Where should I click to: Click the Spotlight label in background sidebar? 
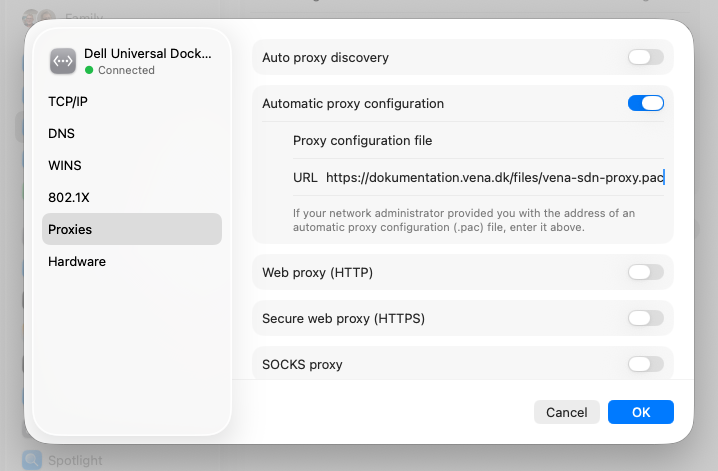[75, 460]
